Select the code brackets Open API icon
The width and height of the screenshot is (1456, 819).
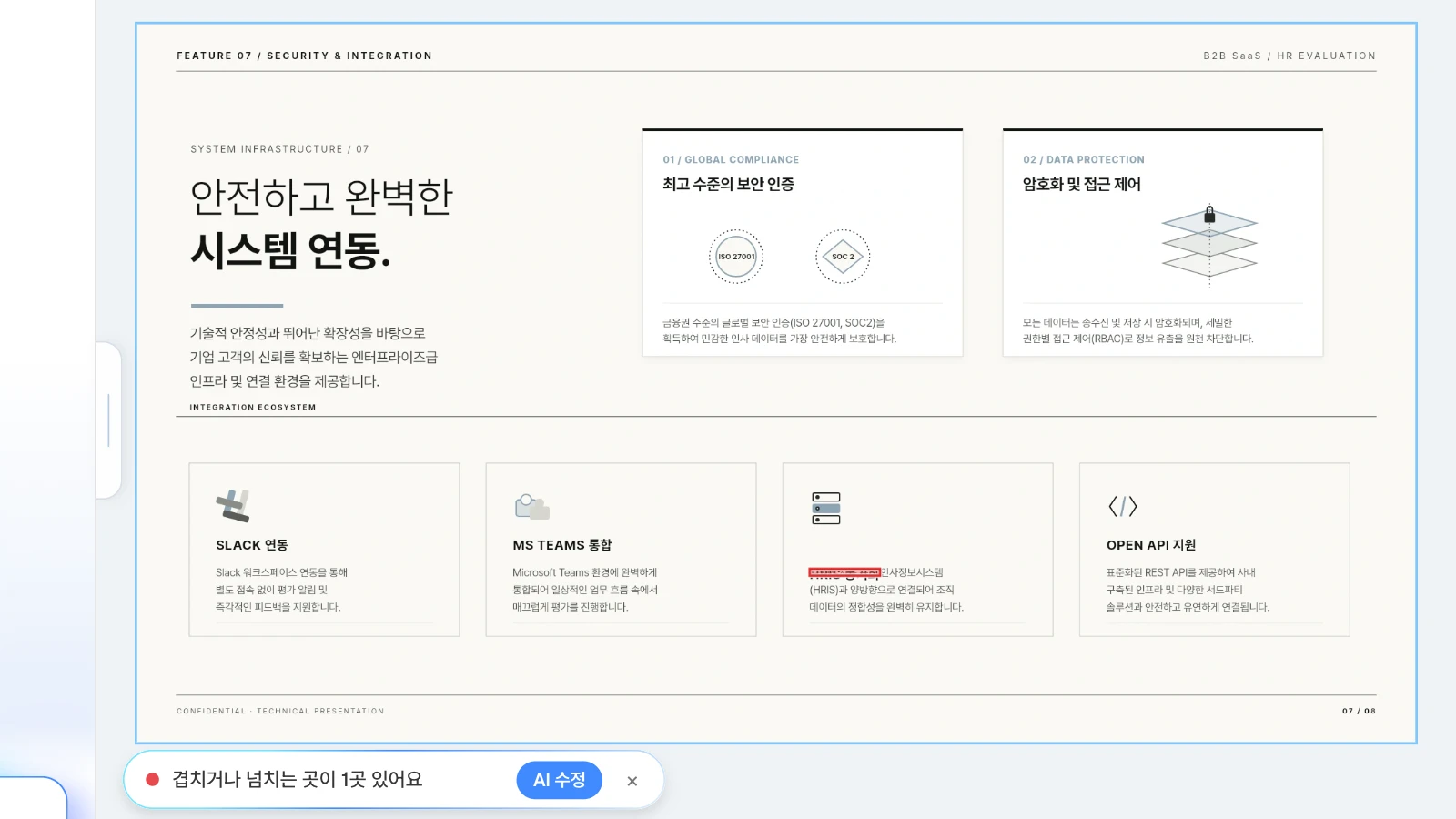[1123, 506]
